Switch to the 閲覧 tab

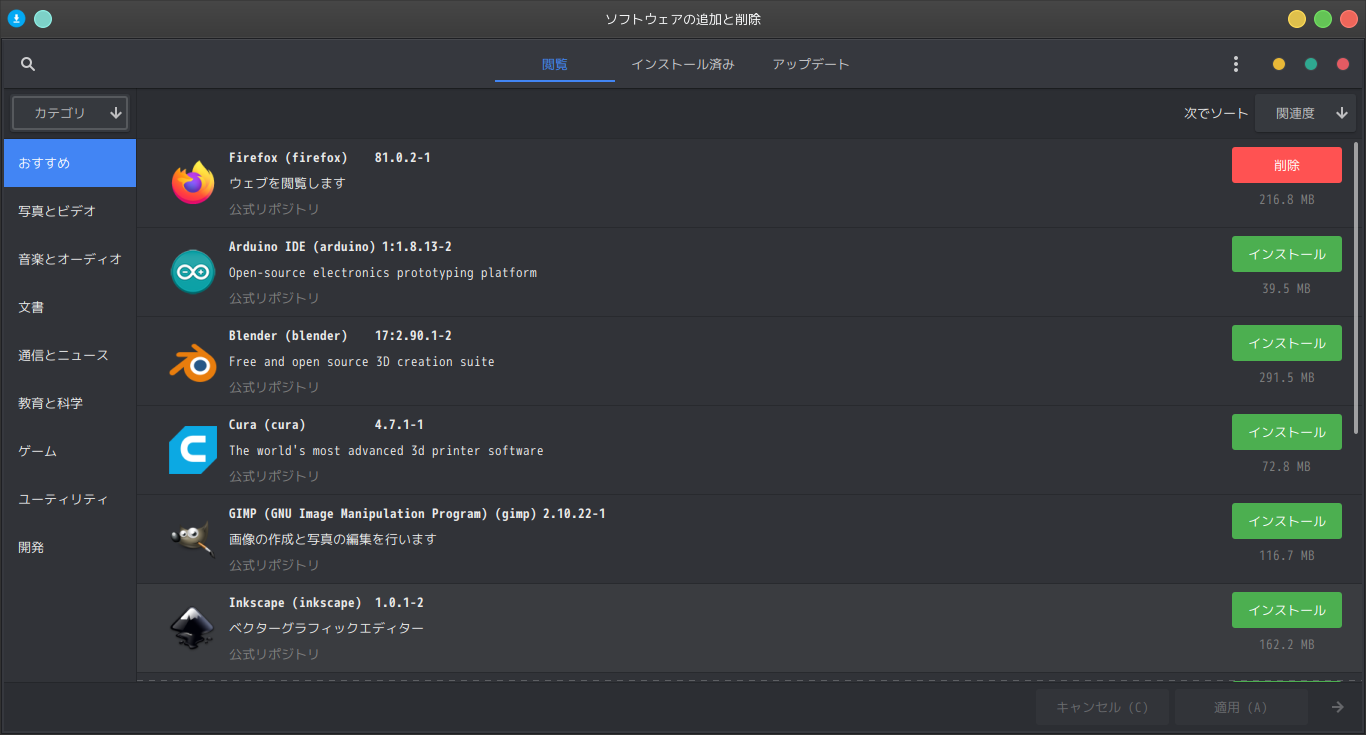coord(555,64)
